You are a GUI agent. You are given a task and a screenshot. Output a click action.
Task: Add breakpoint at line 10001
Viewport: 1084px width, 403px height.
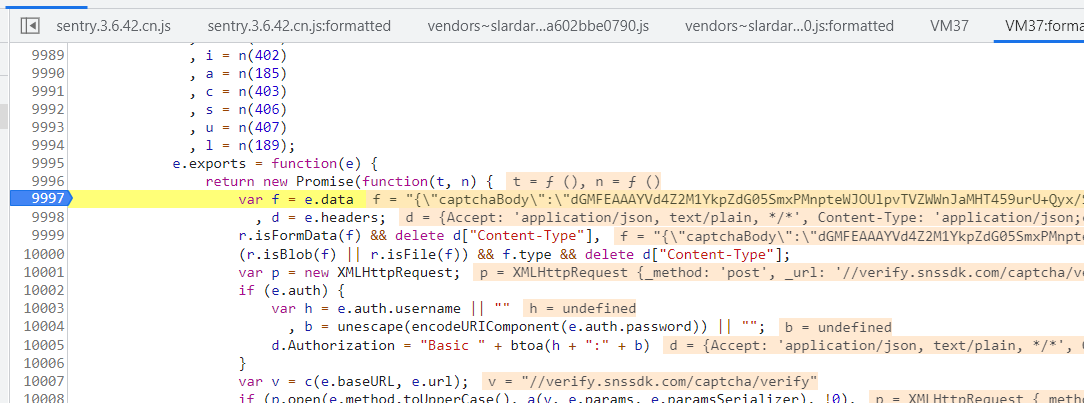pos(45,272)
